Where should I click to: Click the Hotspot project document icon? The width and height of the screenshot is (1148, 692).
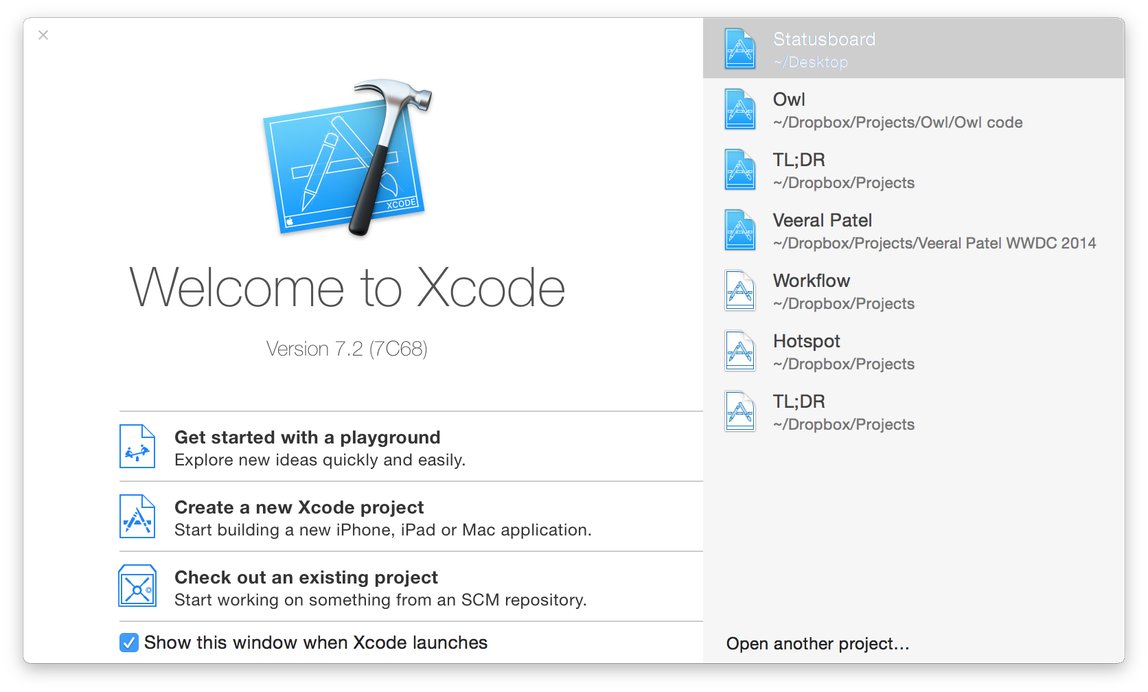point(739,351)
